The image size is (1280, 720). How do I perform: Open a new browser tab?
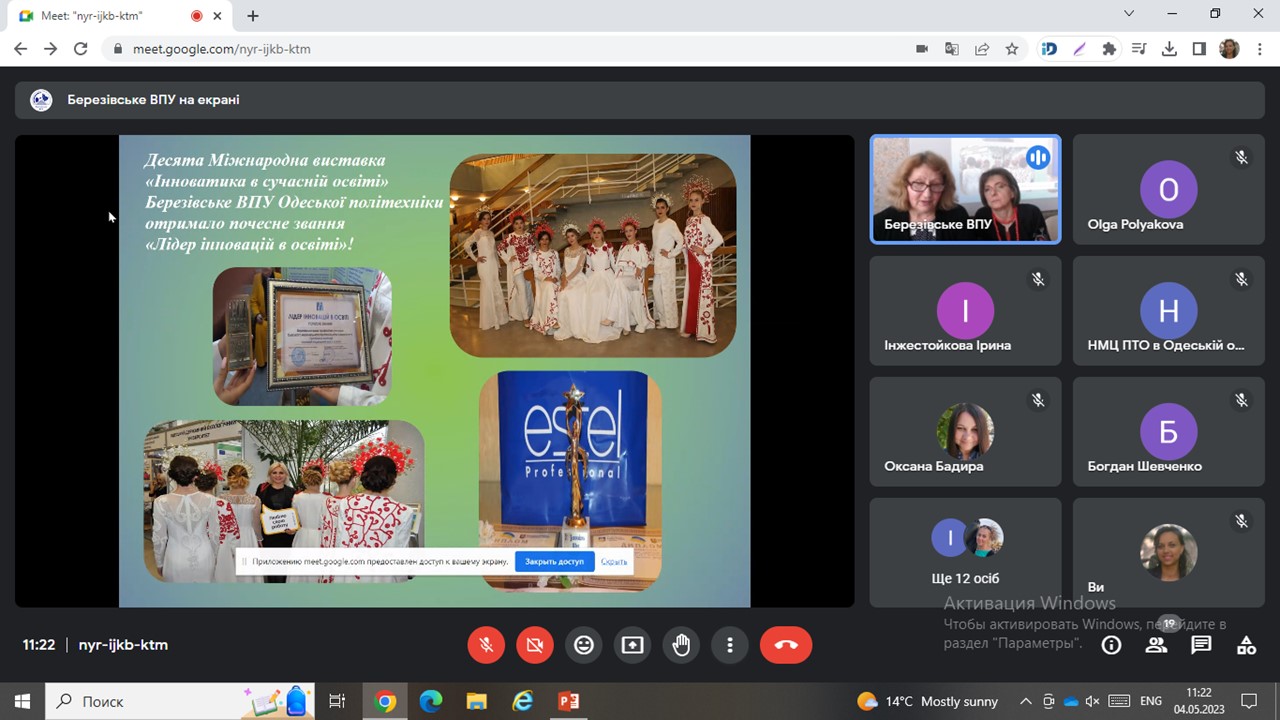tap(253, 16)
